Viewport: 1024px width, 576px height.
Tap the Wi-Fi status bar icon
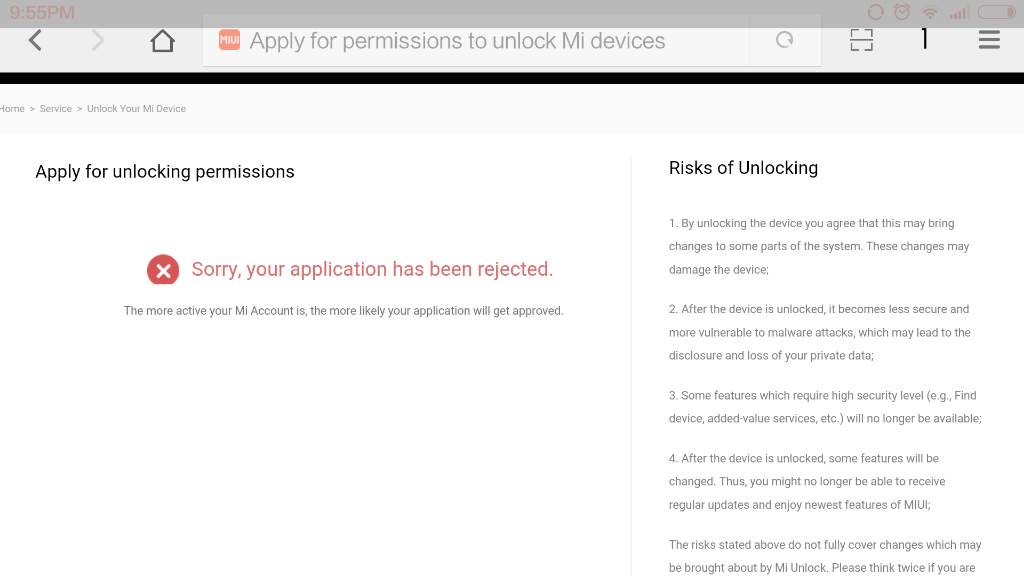click(930, 12)
